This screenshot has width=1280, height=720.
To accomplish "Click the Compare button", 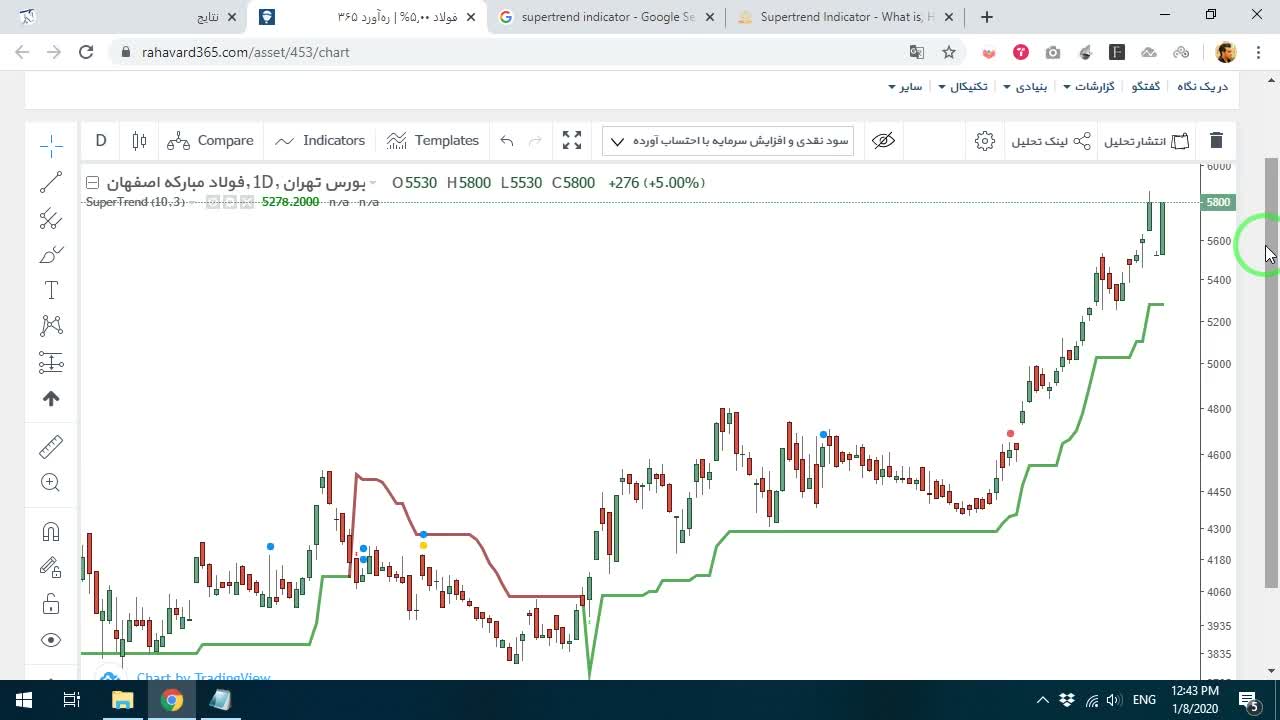I will tap(211, 141).
